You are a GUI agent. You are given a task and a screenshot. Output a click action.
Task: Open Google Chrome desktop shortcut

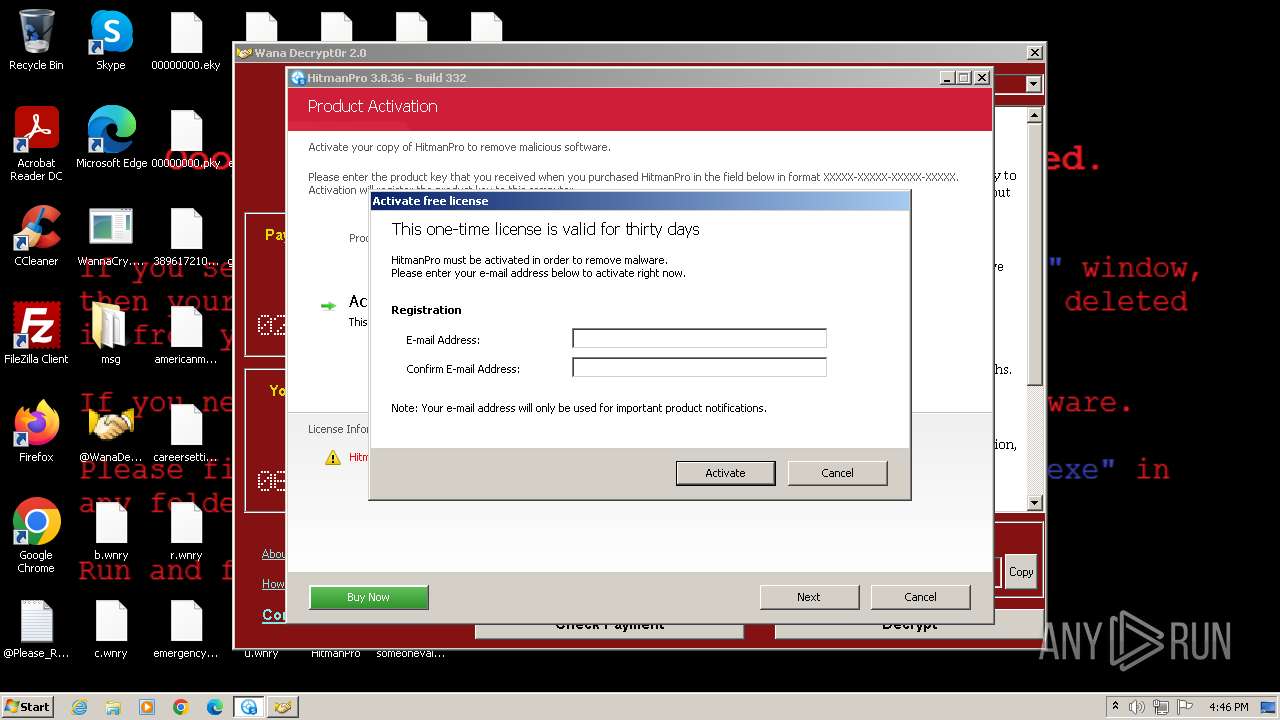coord(36,536)
